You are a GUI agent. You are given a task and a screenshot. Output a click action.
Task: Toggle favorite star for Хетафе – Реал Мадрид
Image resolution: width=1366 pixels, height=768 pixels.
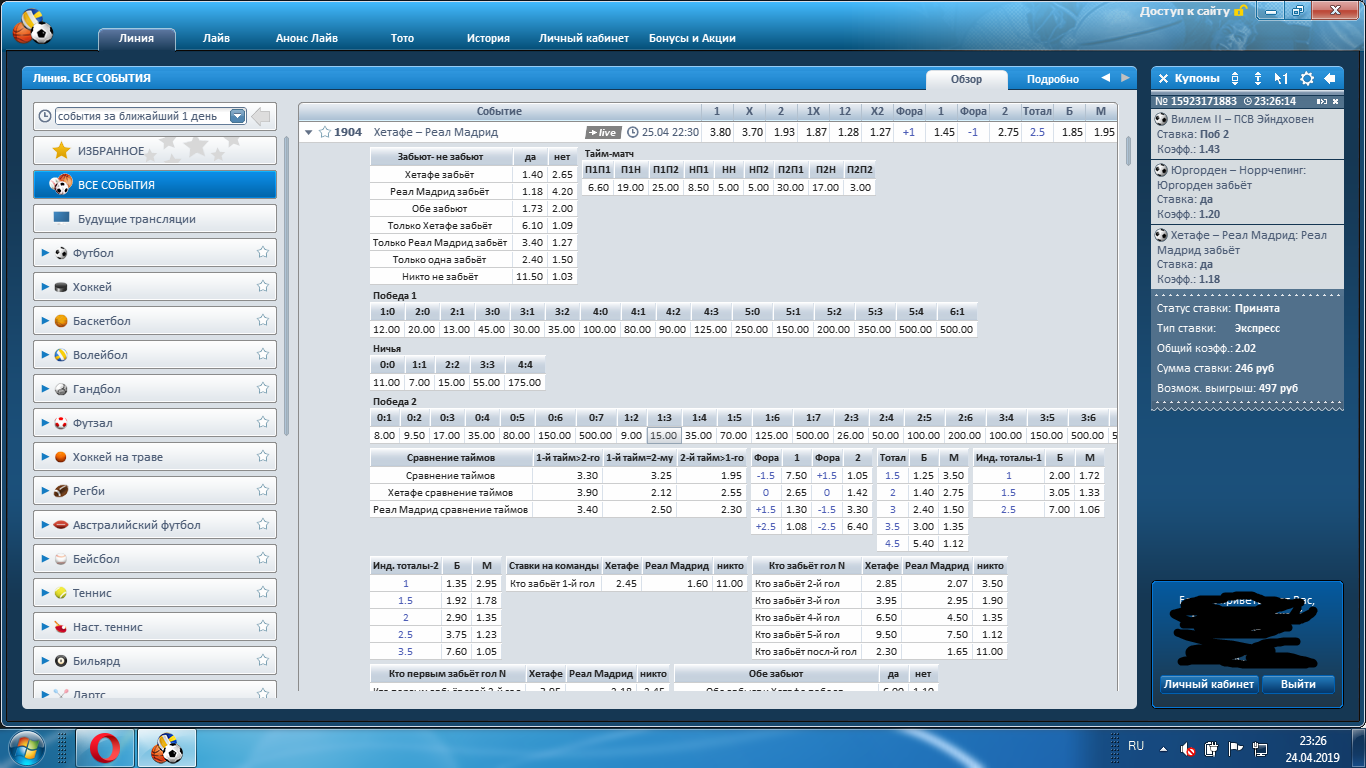[325, 132]
